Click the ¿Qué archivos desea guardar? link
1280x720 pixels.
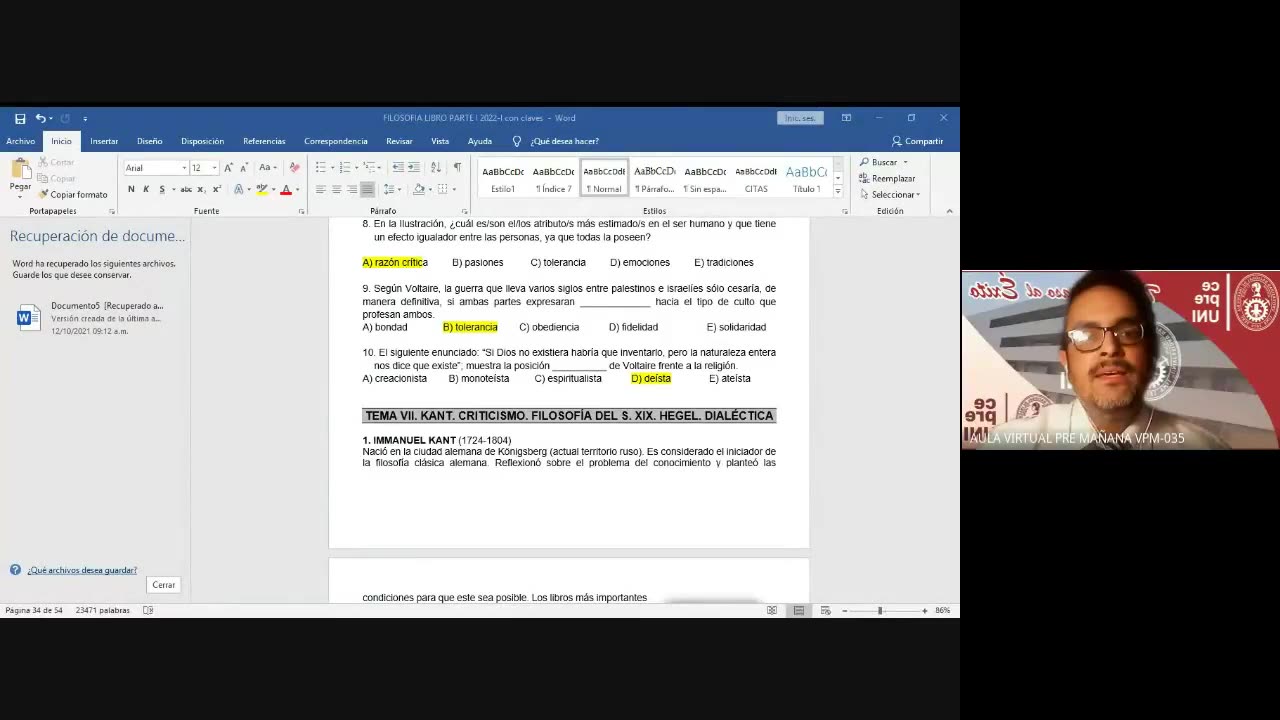point(82,570)
